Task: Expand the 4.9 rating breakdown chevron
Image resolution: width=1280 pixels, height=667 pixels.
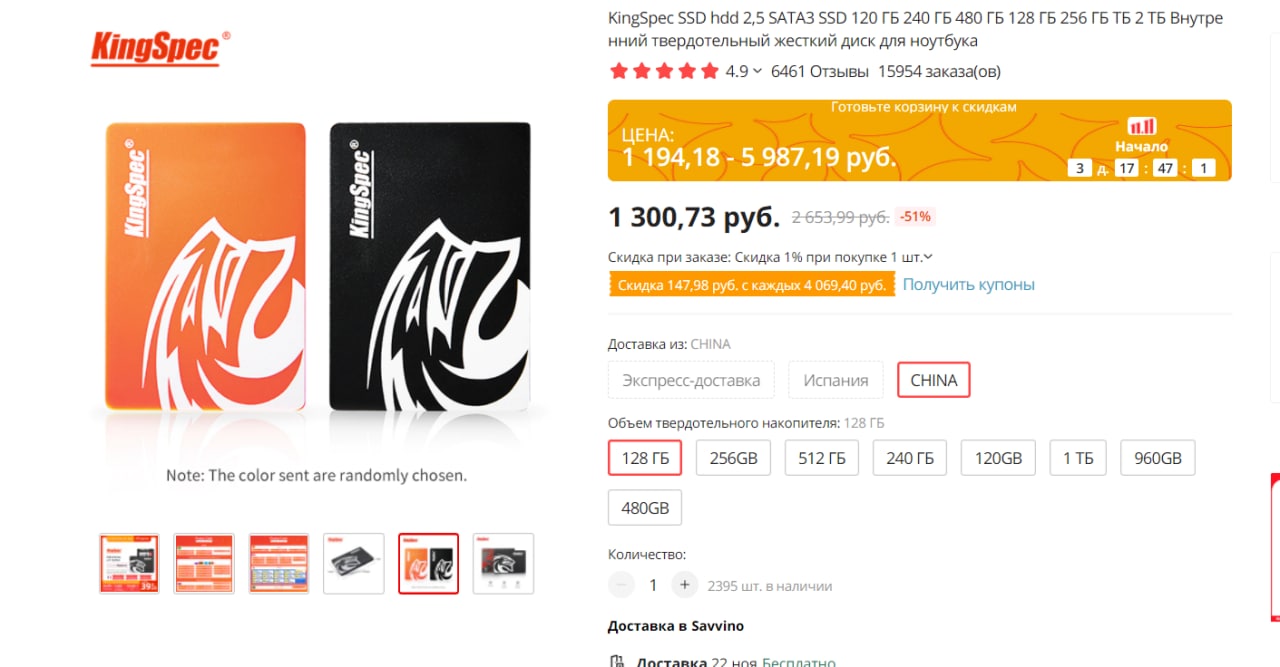Action: (757, 71)
